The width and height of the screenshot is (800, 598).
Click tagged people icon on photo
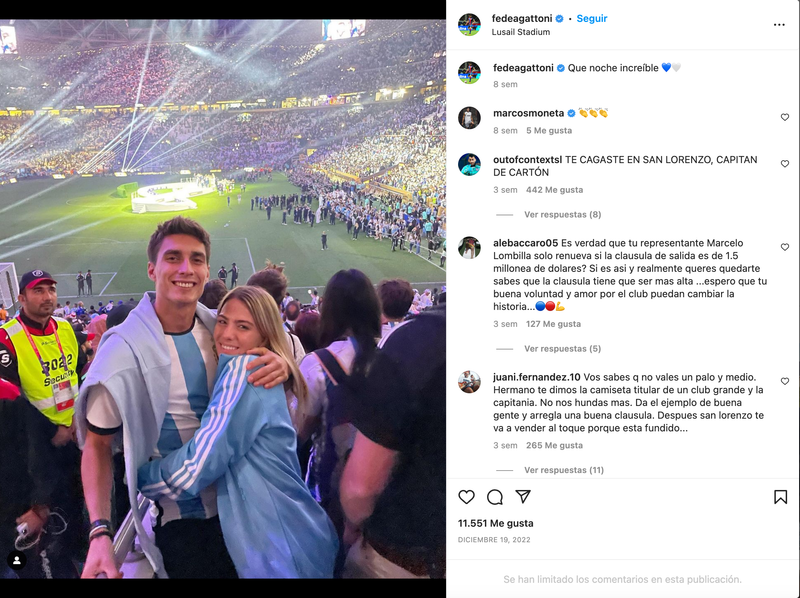[x=16, y=560]
